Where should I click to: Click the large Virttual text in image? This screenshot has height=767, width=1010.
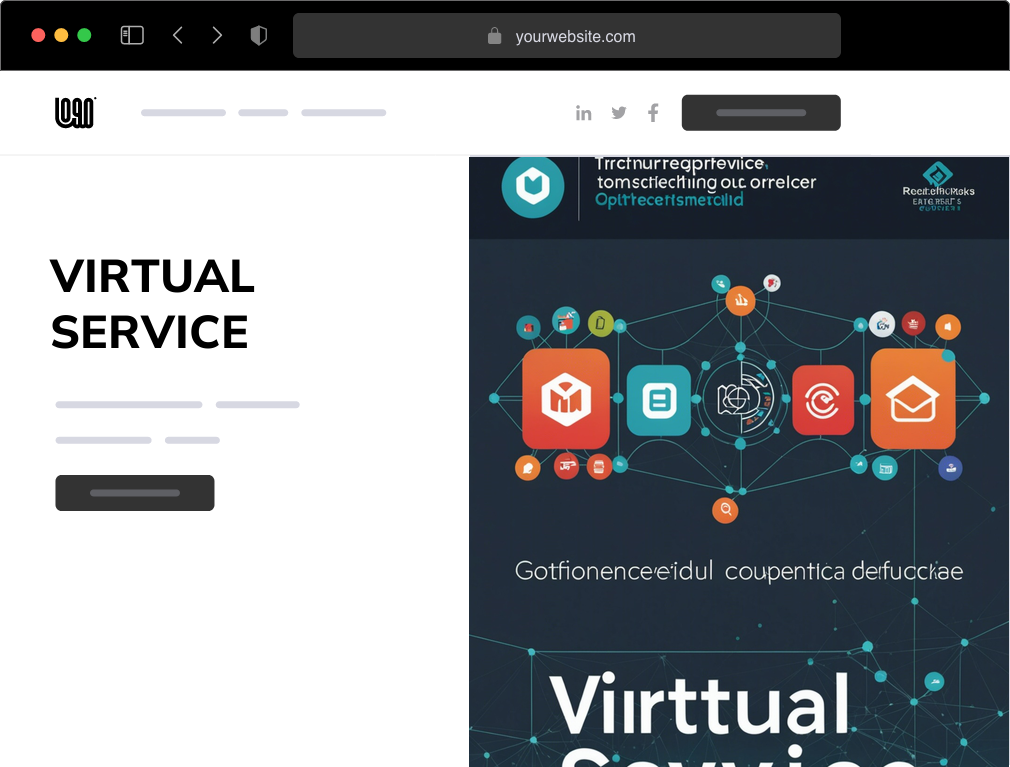[700, 703]
